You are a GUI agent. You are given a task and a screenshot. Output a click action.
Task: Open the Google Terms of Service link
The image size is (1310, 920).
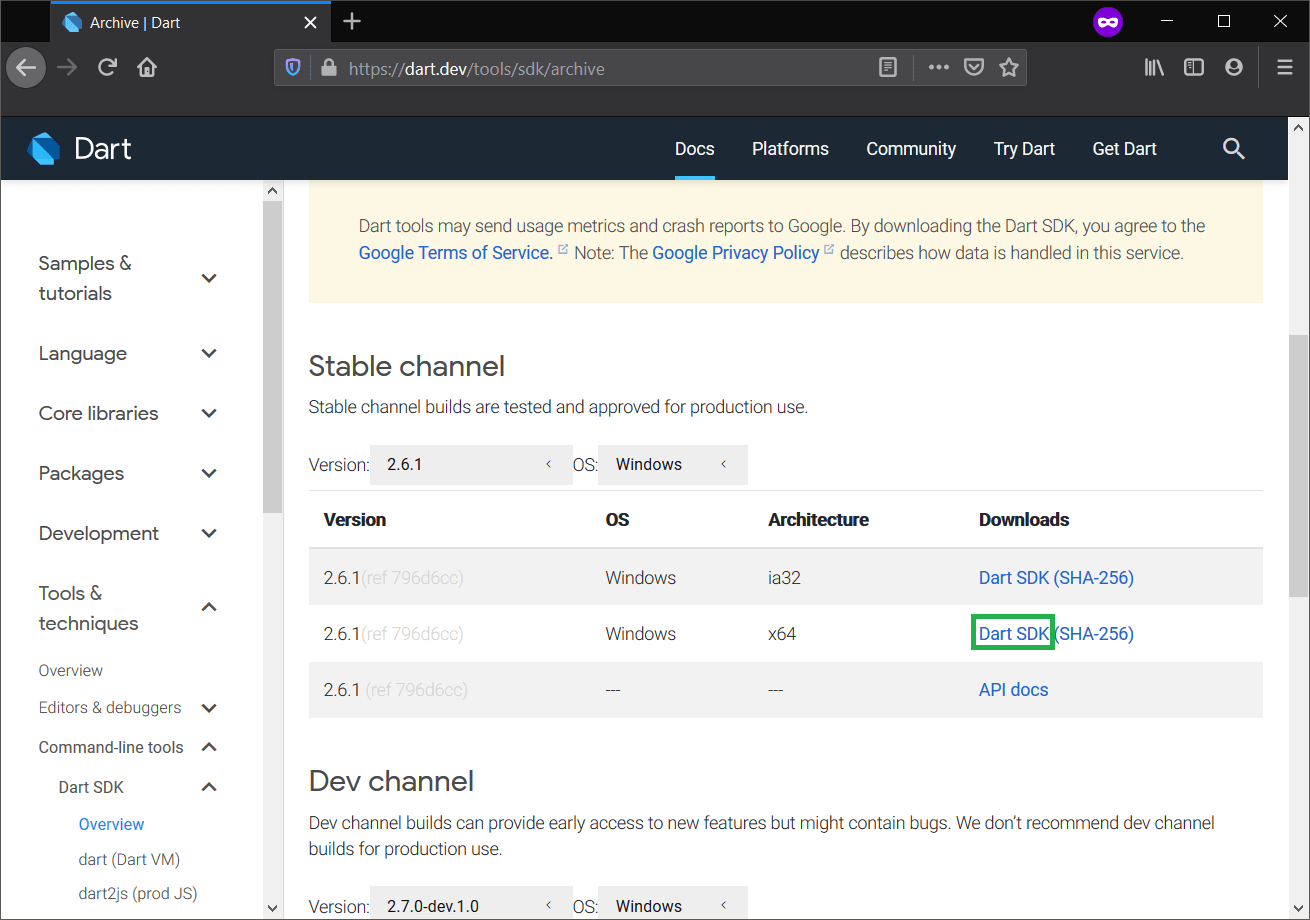point(453,252)
